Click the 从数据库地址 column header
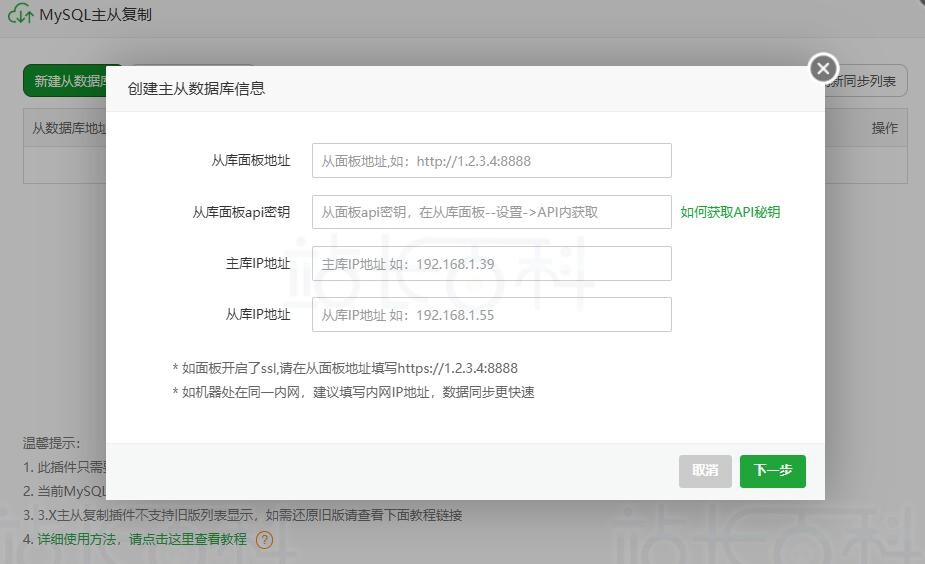925x564 pixels. (66, 128)
